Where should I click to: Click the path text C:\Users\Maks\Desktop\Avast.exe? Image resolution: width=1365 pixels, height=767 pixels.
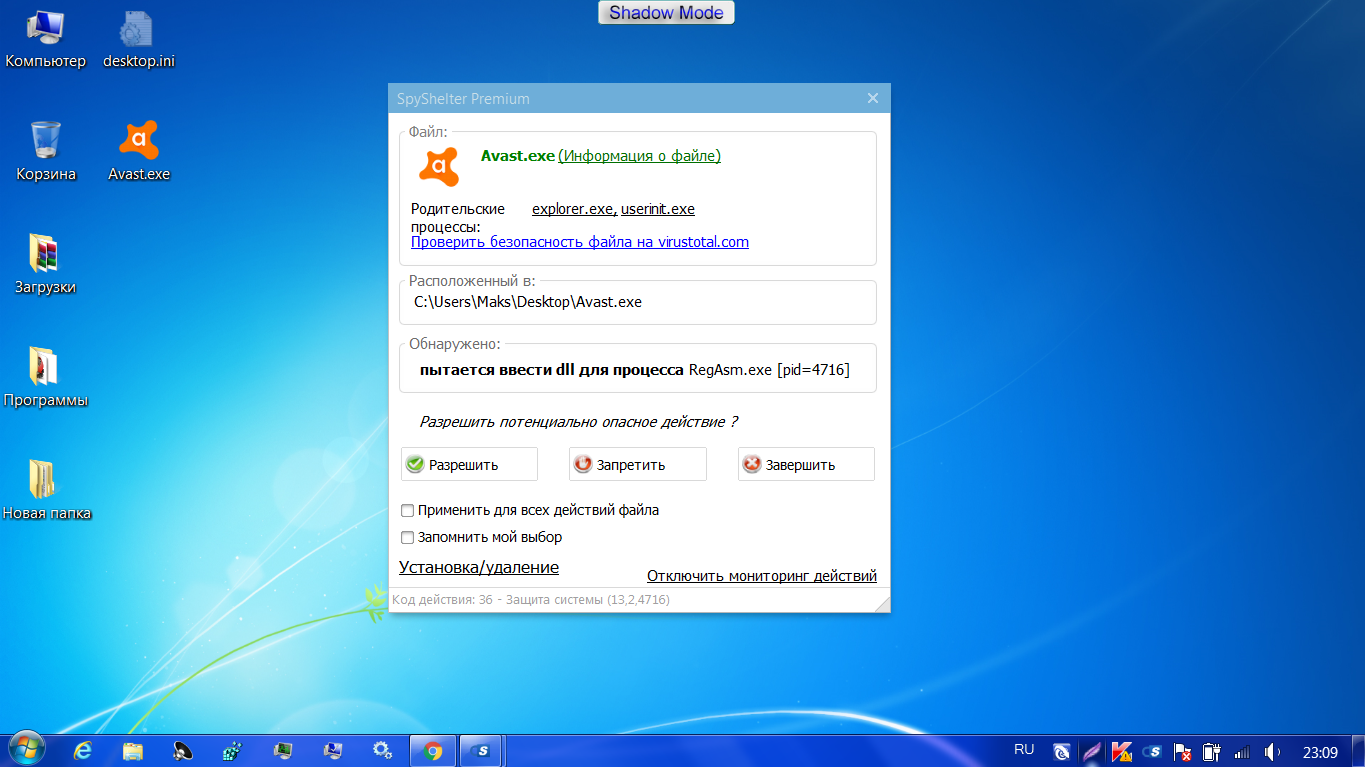528,302
